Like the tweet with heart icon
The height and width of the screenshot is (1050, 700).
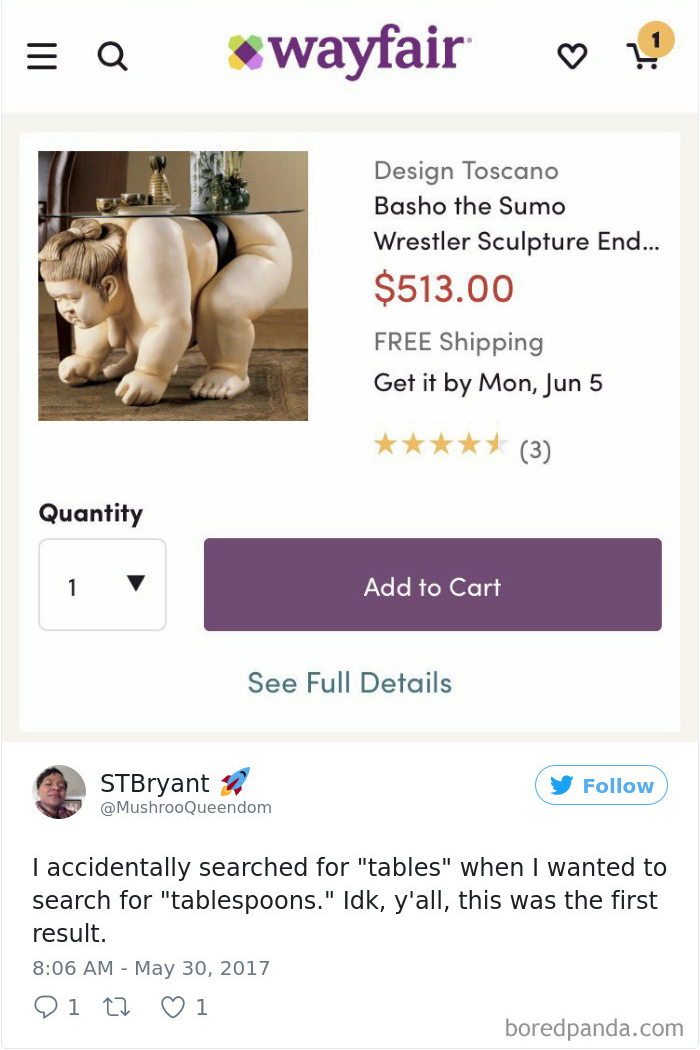click(x=173, y=1008)
